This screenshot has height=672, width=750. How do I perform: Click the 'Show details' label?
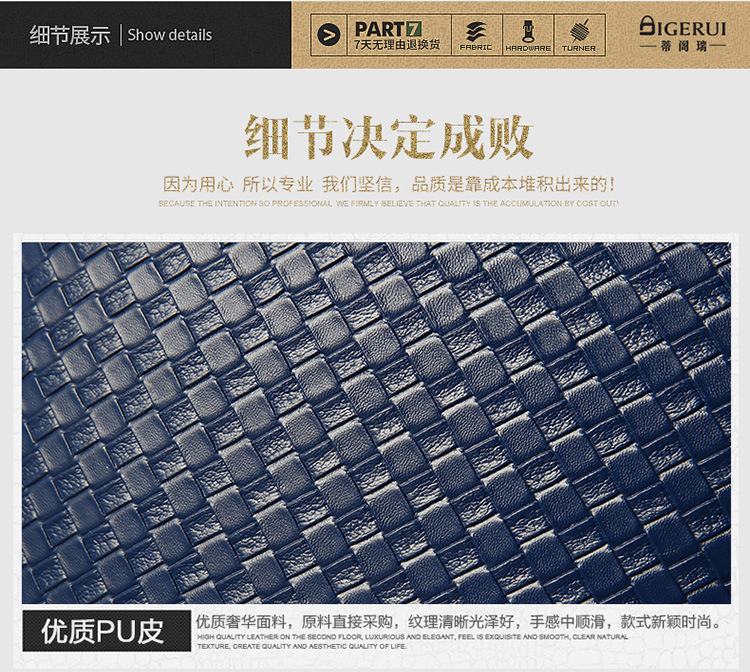click(170, 35)
